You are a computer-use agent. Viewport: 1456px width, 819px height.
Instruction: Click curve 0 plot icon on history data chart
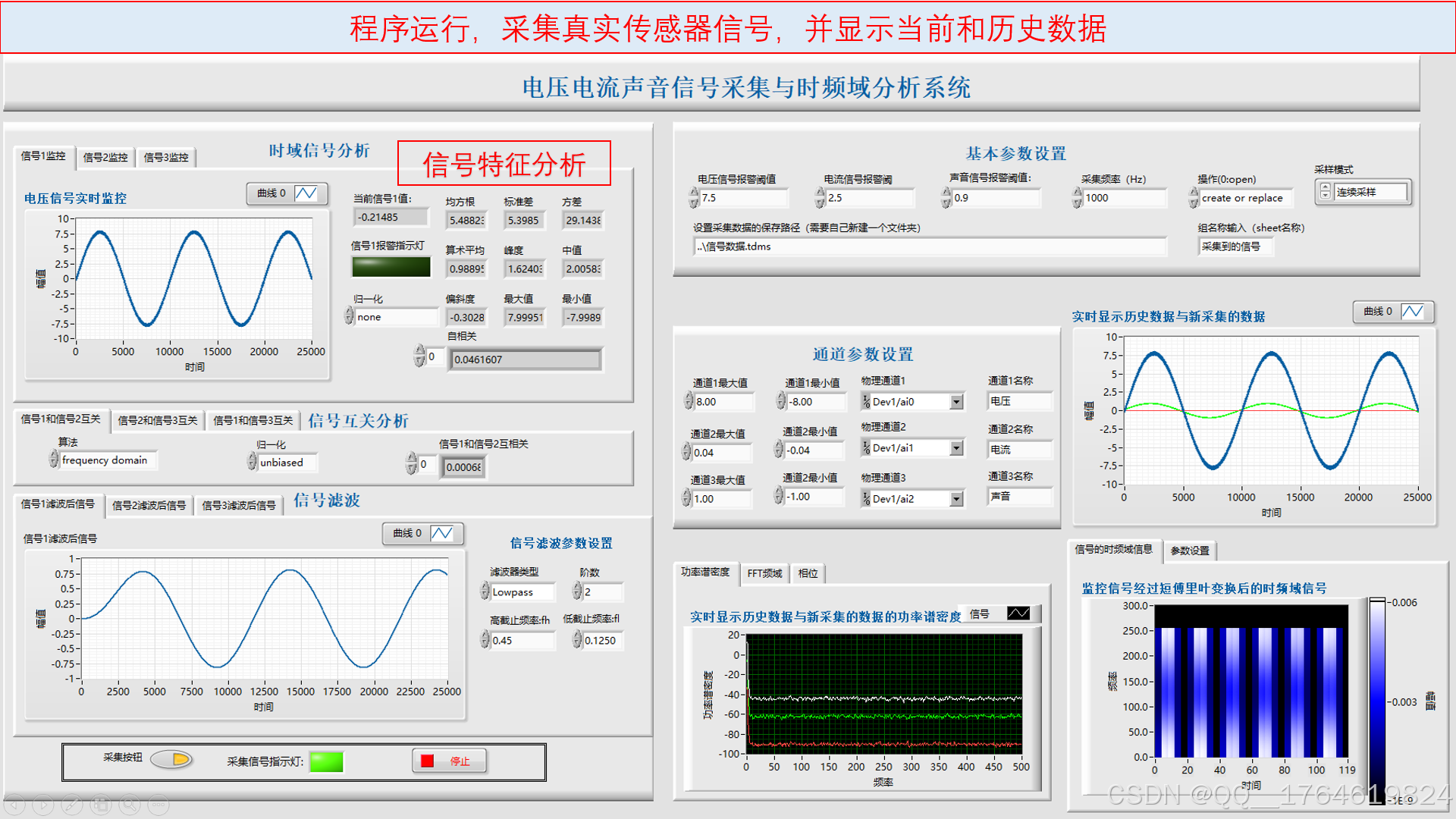click(x=1412, y=312)
